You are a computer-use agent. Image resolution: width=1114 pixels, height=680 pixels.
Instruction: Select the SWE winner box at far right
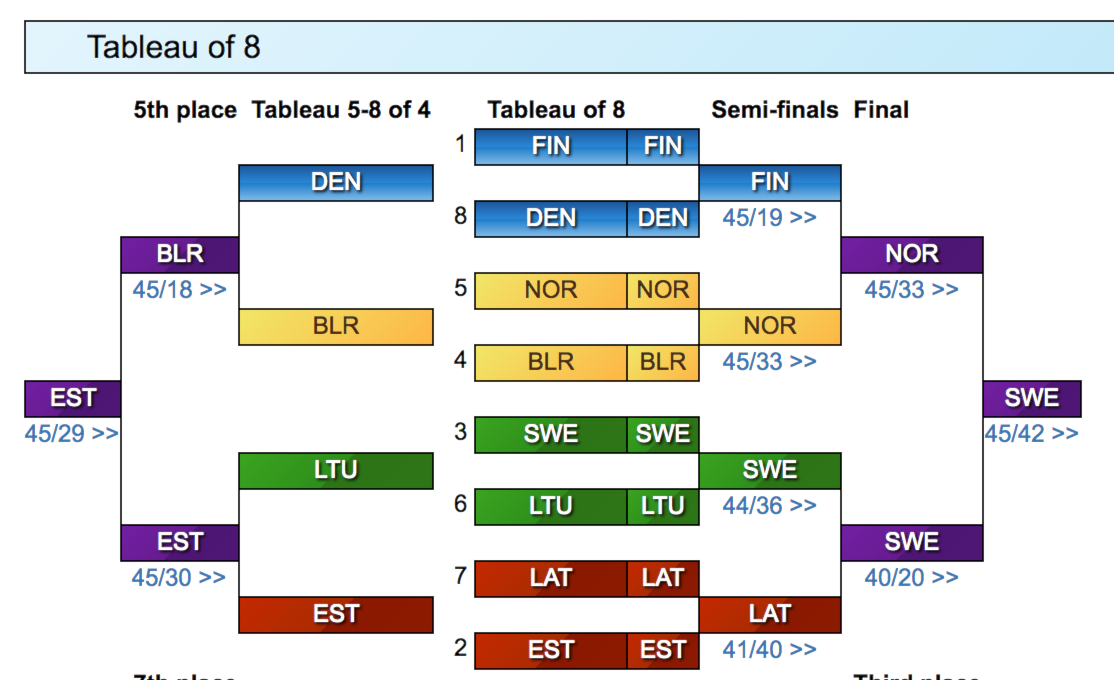(1032, 399)
